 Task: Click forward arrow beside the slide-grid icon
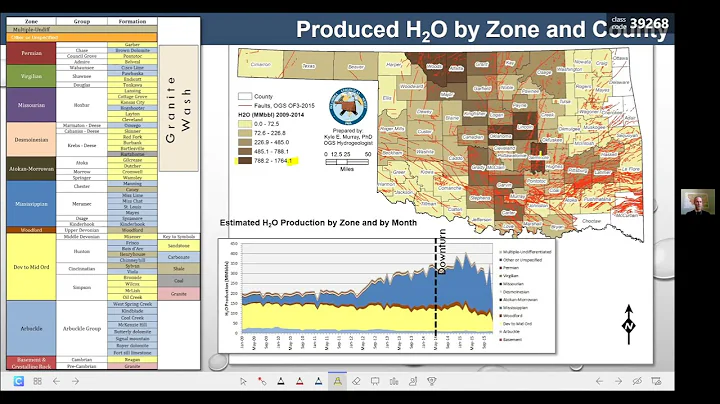click(x=75, y=381)
